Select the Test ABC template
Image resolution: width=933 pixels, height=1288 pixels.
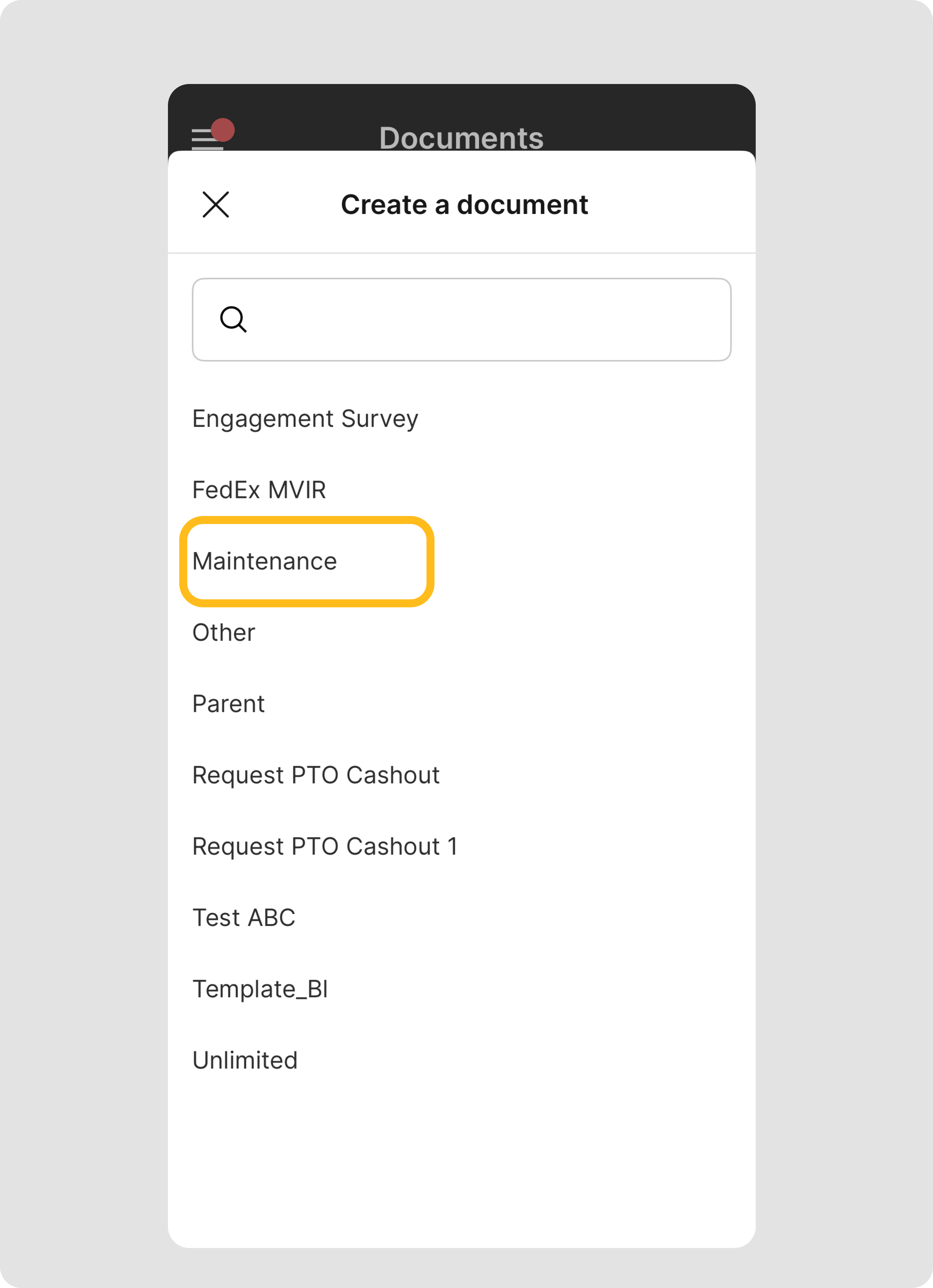pyautogui.click(x=244, y=917)
